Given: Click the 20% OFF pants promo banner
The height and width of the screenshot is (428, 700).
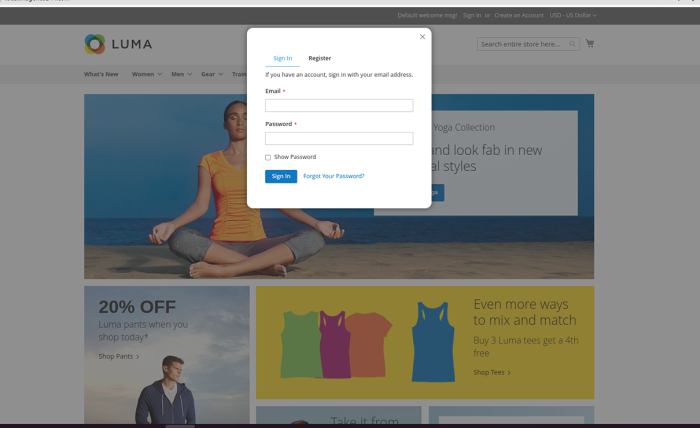Looking at the screenshot, I should [167, 355].
